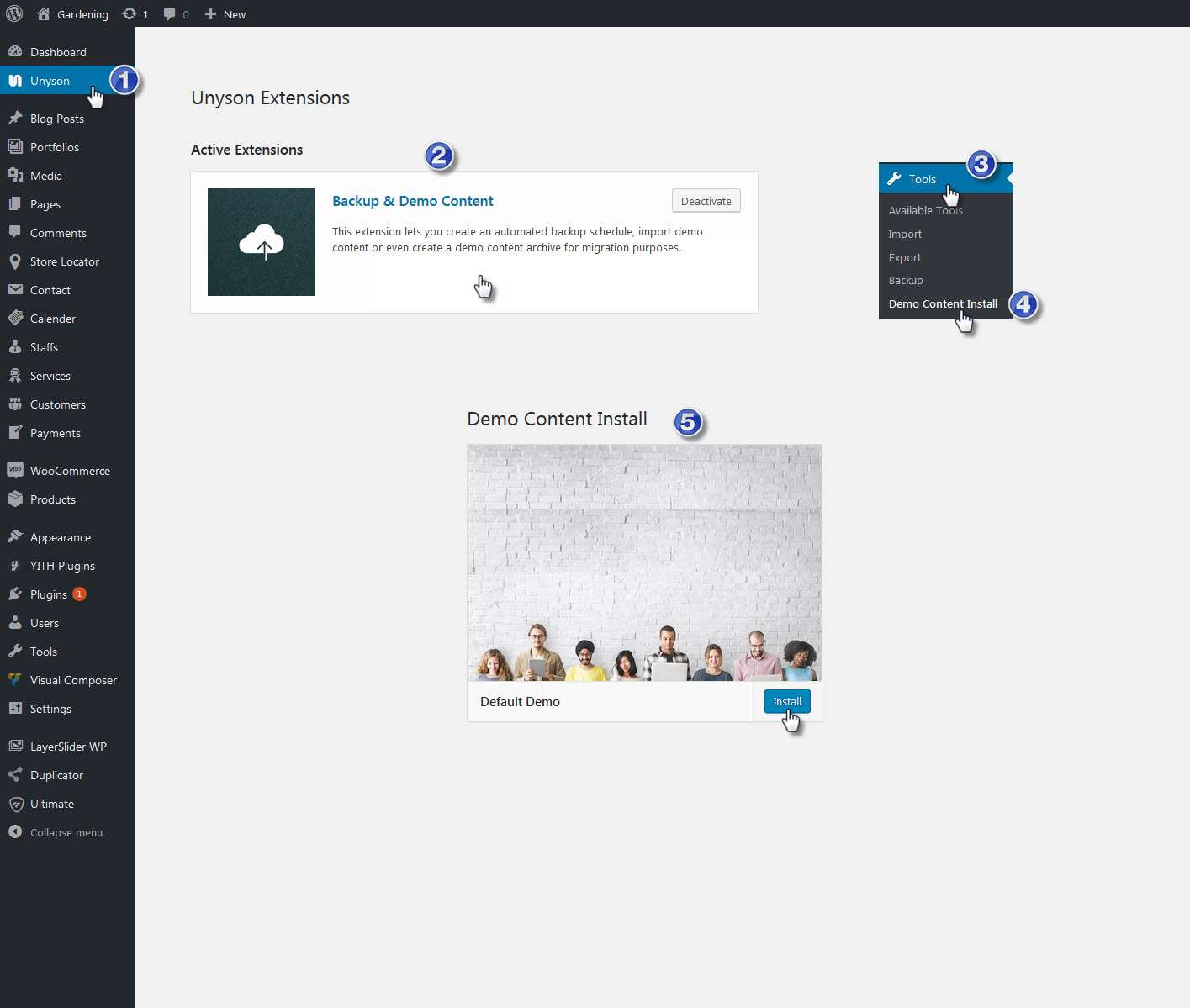Open the comments bubble icon in admin bar
1190x1008 pixels.
click(170, 14)
